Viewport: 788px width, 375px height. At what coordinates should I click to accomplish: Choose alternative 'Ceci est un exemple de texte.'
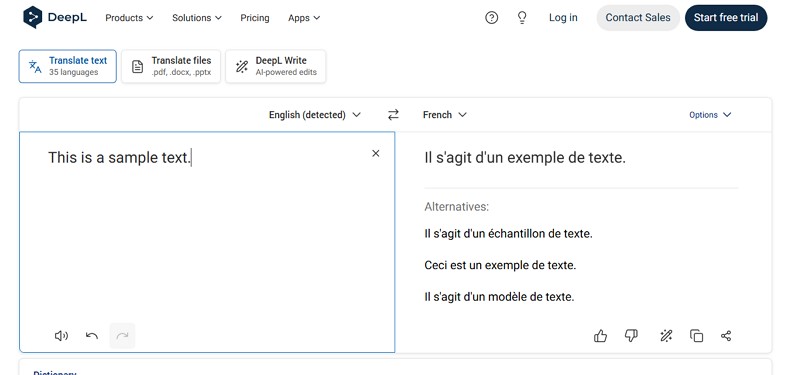500,265
